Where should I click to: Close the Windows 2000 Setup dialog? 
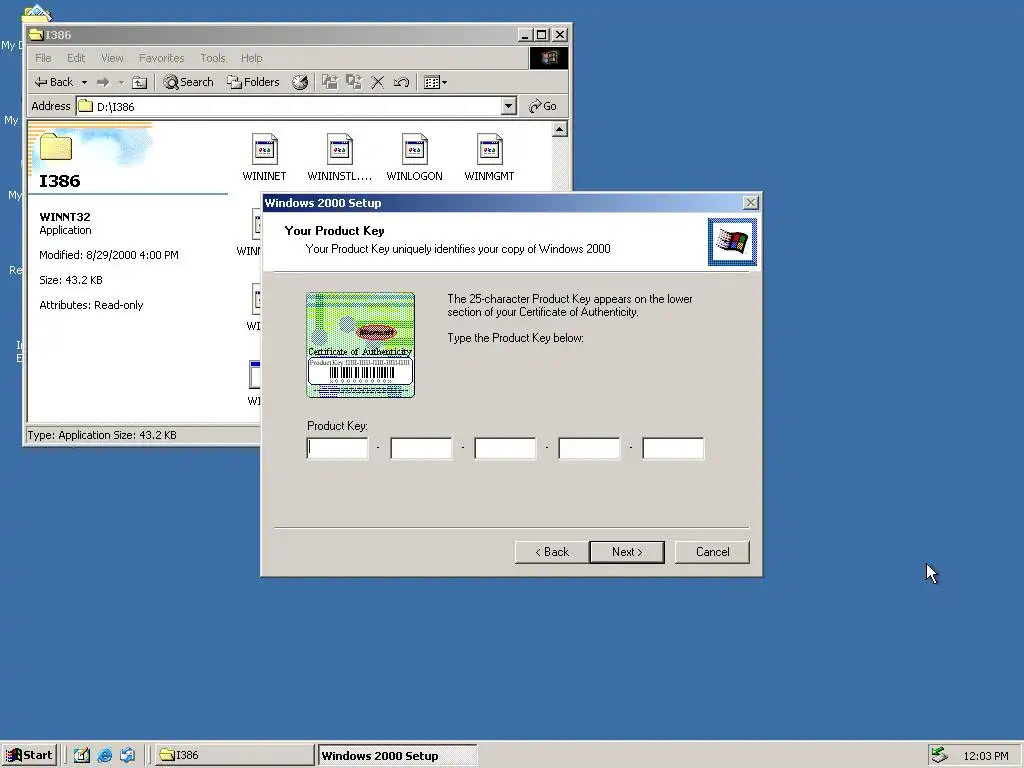click(x=751, y=203)
